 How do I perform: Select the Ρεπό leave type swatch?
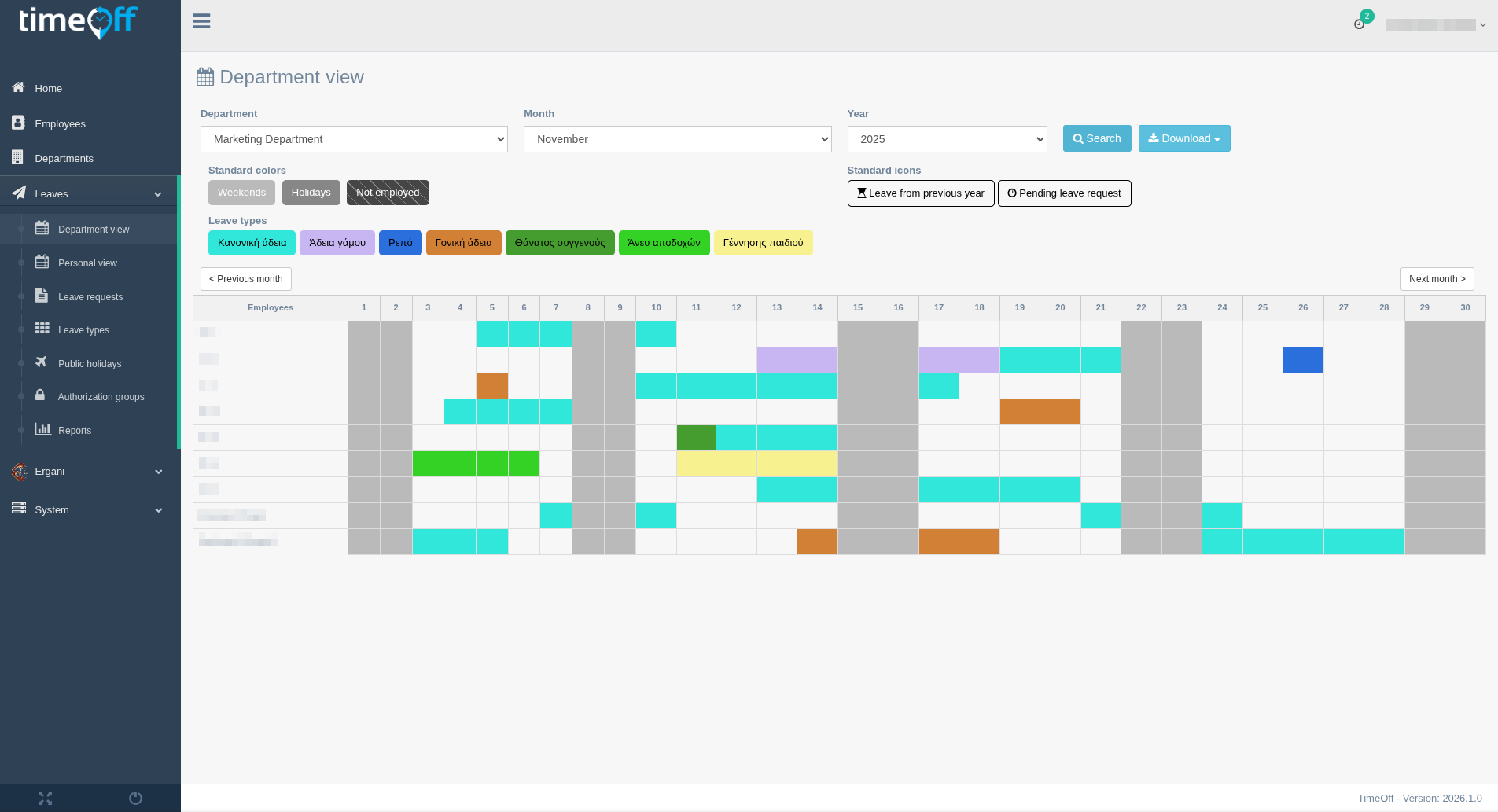400,243
